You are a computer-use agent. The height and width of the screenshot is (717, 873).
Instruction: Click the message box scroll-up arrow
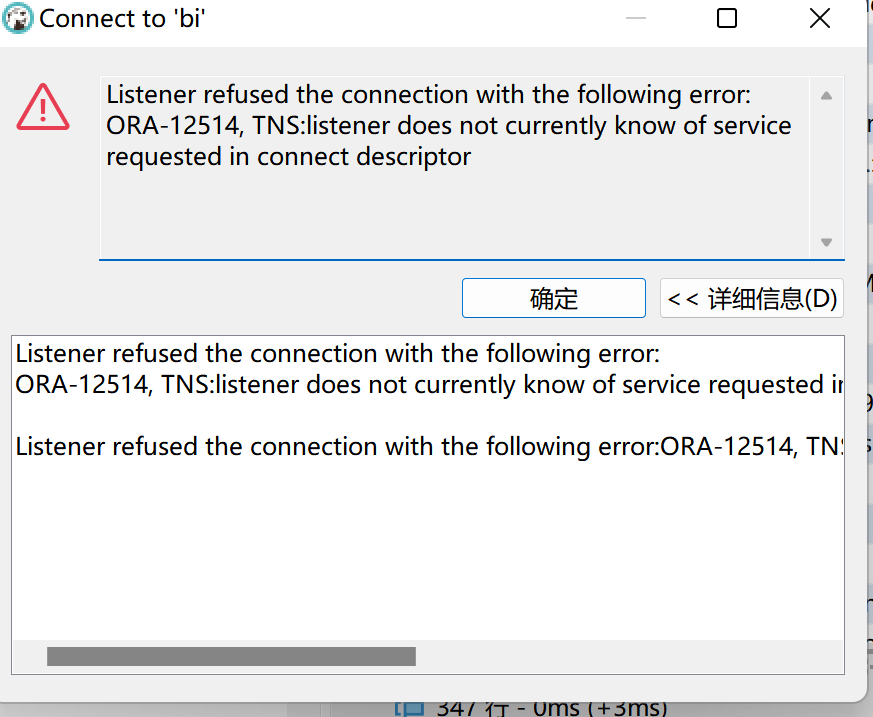tap(826, 96)
